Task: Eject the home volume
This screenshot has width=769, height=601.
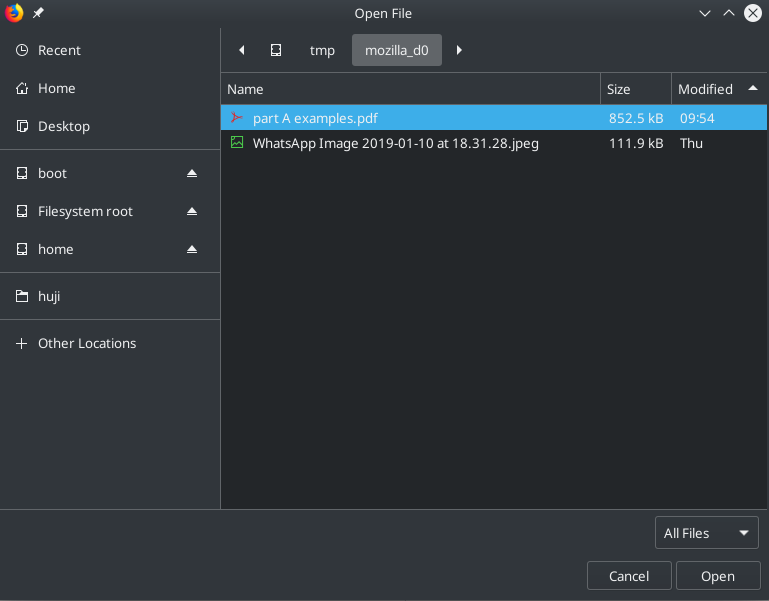Action: (x=192, y=249)
